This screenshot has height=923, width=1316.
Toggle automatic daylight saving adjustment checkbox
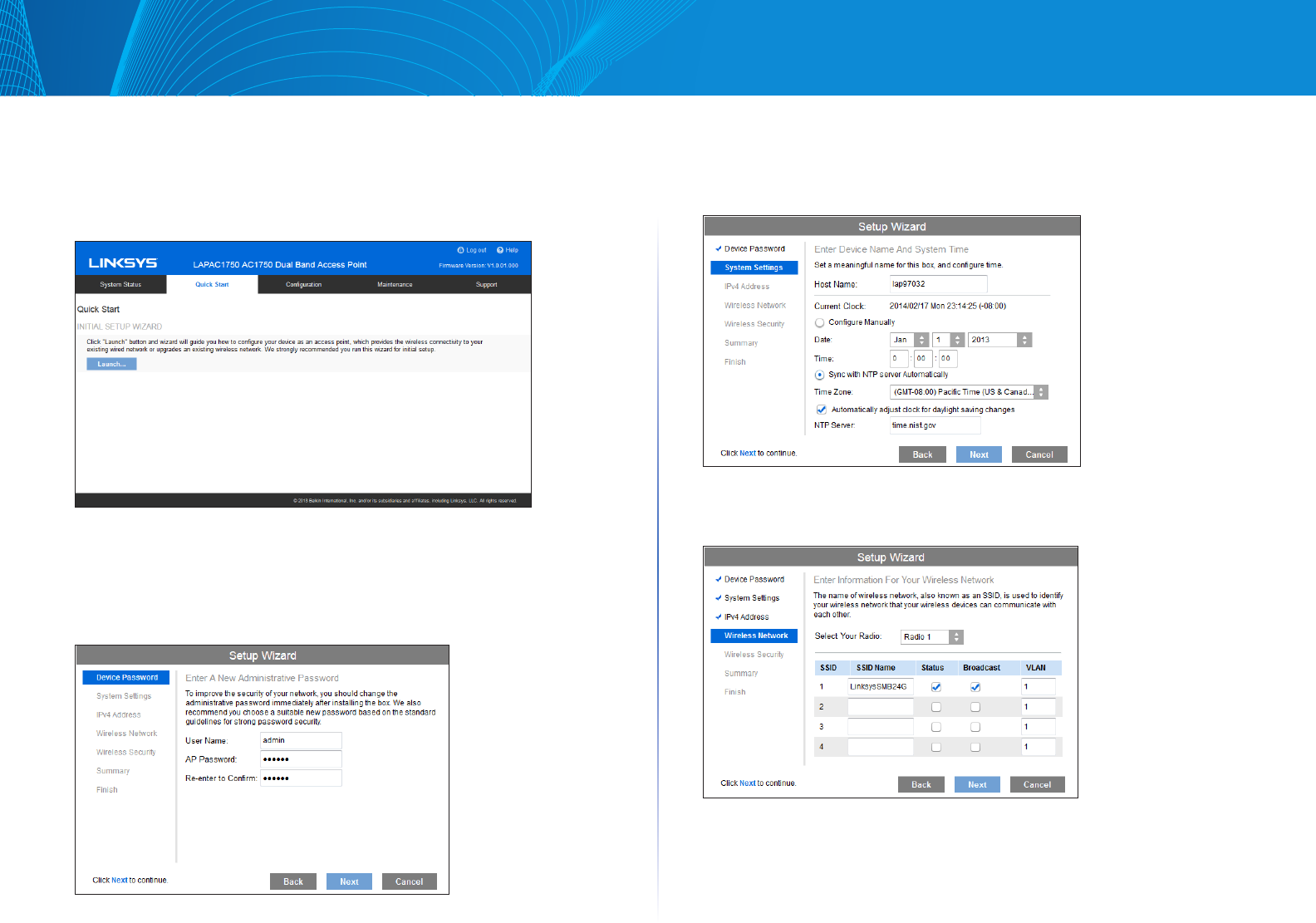tap(822, 410)
